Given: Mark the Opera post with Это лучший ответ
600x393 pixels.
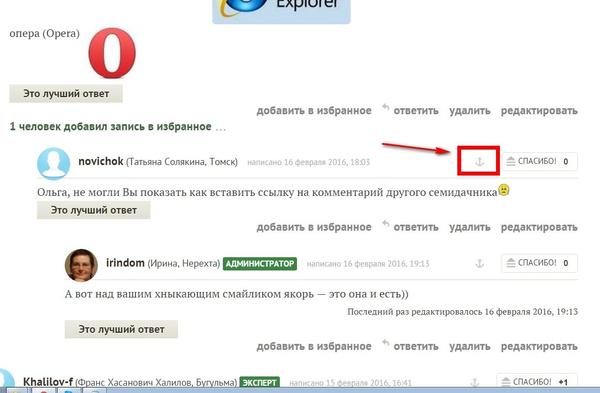Looking at the screenshot, I should point(66,94).
